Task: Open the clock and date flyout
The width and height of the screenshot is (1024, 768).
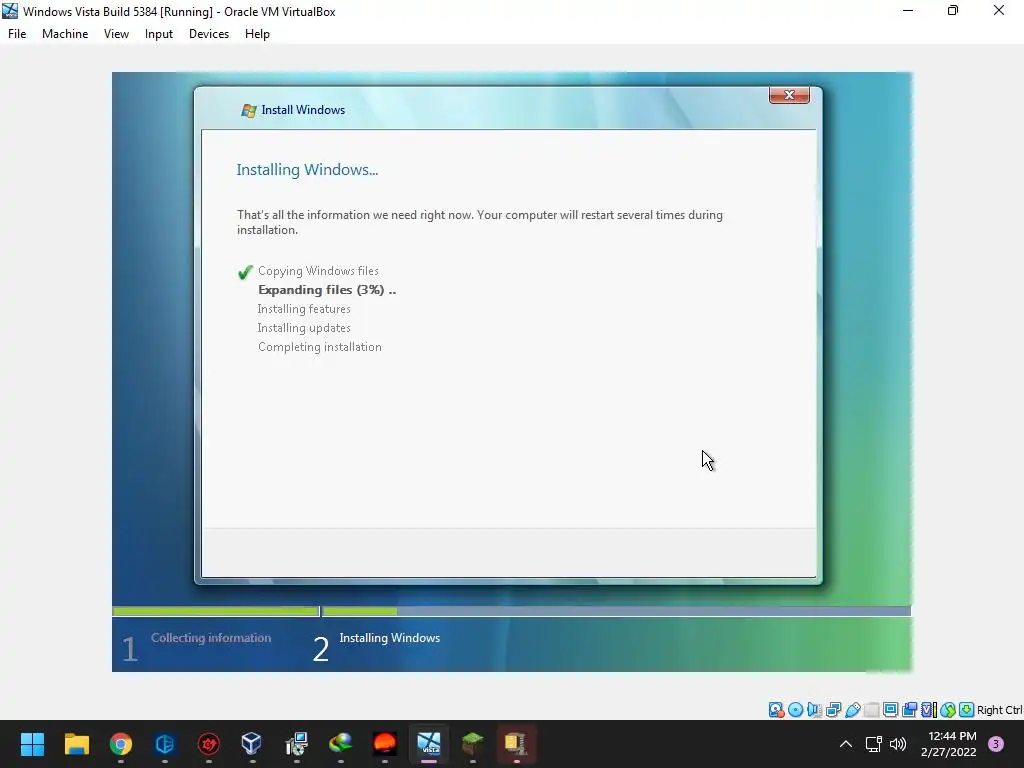Action: [949, 744]
